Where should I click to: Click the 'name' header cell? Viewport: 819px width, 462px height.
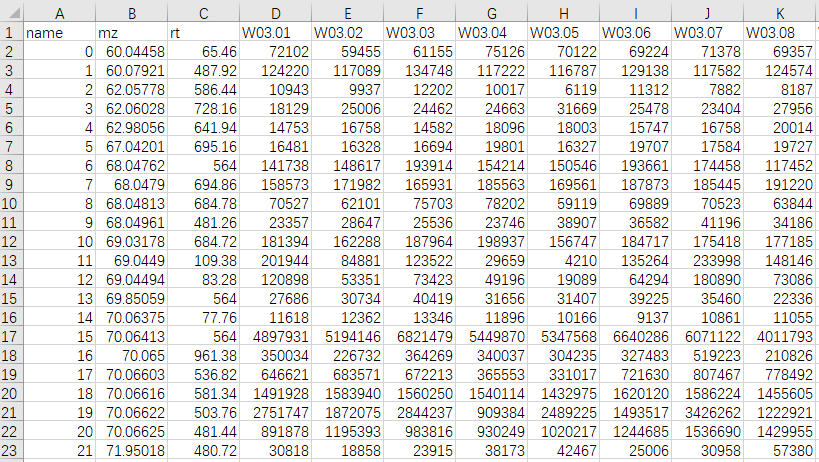pos(60,32)
